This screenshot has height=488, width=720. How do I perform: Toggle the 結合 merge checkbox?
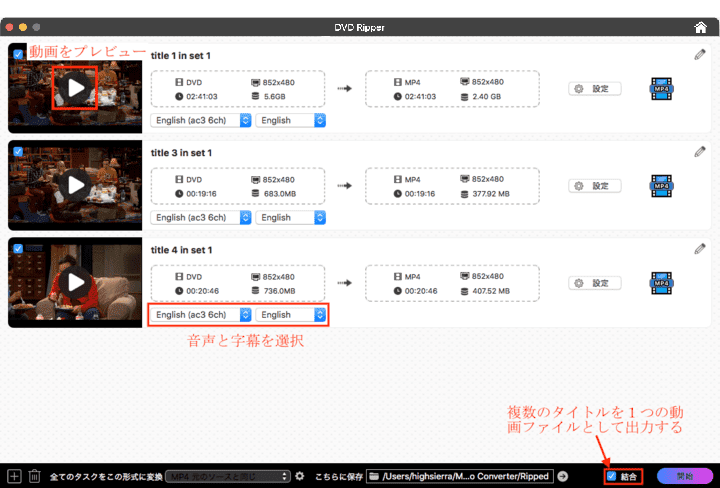pos(611,476)
